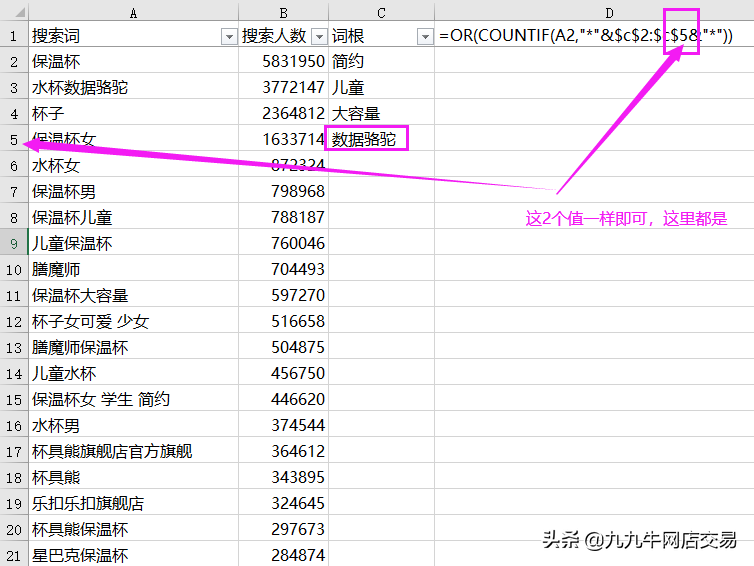Select cell 水杯男
The width and height of the screenshot is (754, 566).
click(x=133, y=425)
